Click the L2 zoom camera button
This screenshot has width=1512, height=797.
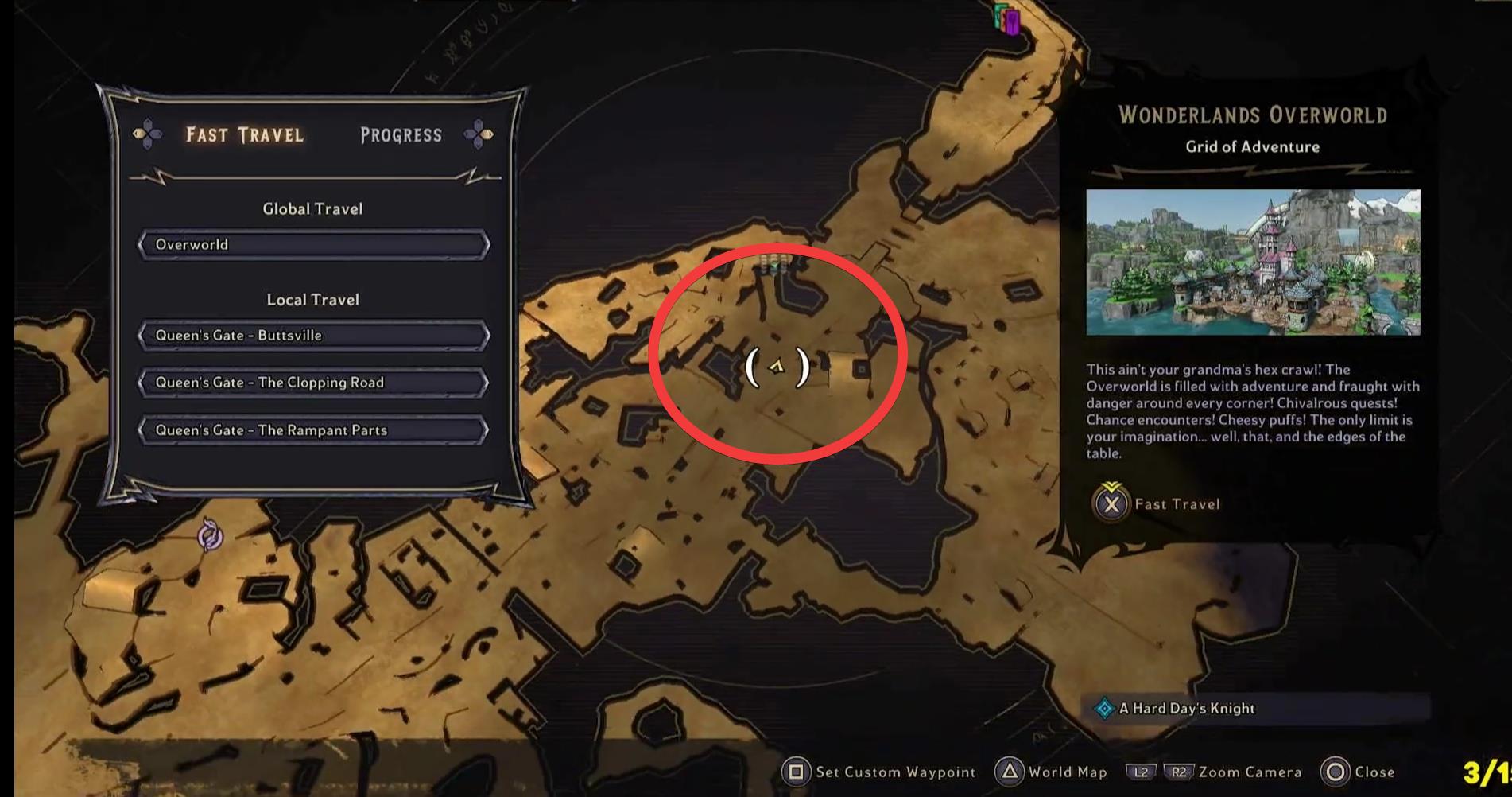tap(1141, 772)
